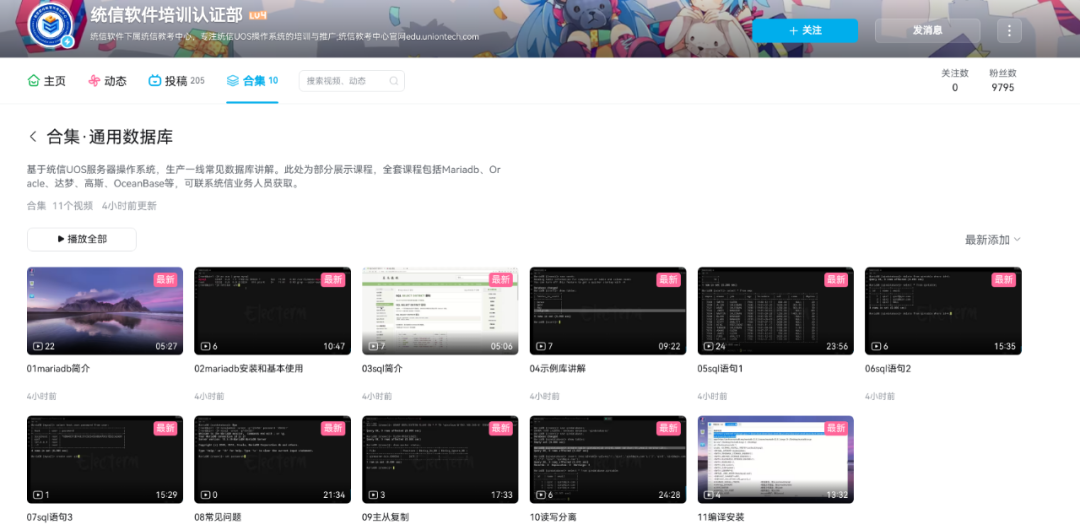1080x530 pixels.
Task: Click the 02mariadb安装和基本使用 title link
Action: point(249,369)
